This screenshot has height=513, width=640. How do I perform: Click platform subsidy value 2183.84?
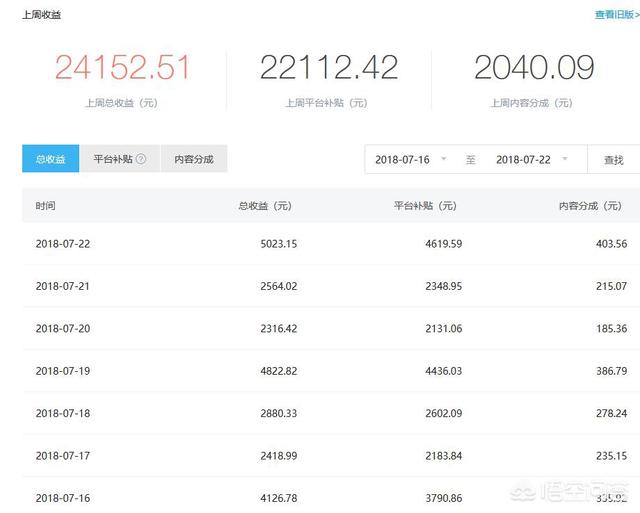(x=444, y=456)
